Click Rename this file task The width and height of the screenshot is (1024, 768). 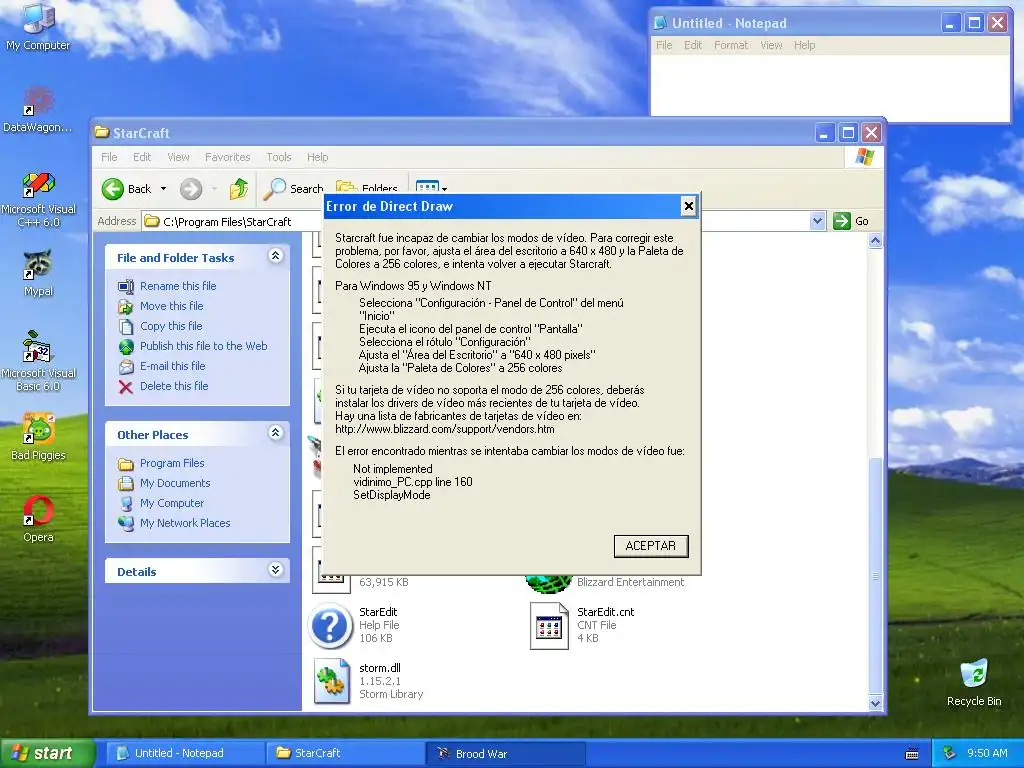point(178,286)
